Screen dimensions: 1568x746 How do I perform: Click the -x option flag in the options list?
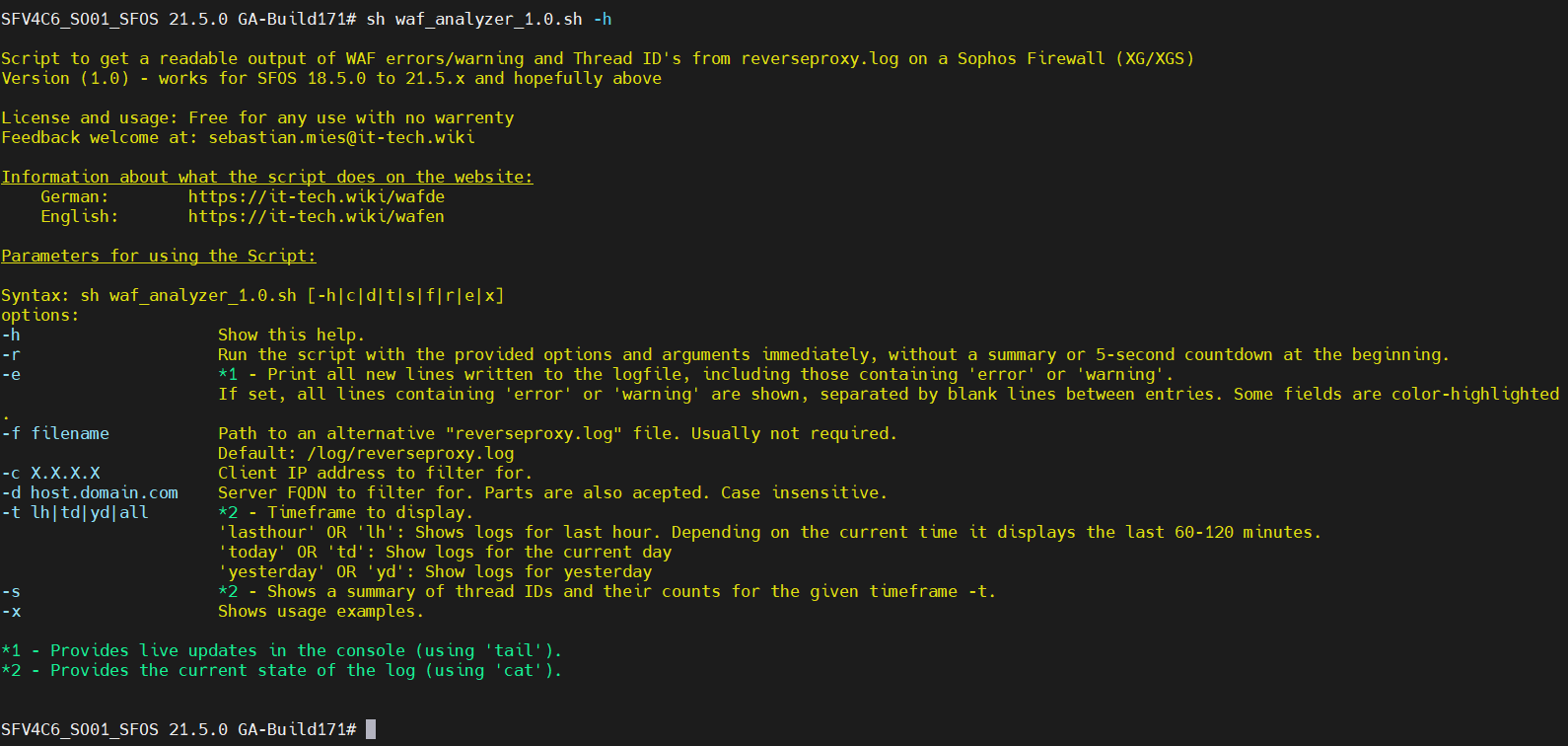tap(11, 611)
